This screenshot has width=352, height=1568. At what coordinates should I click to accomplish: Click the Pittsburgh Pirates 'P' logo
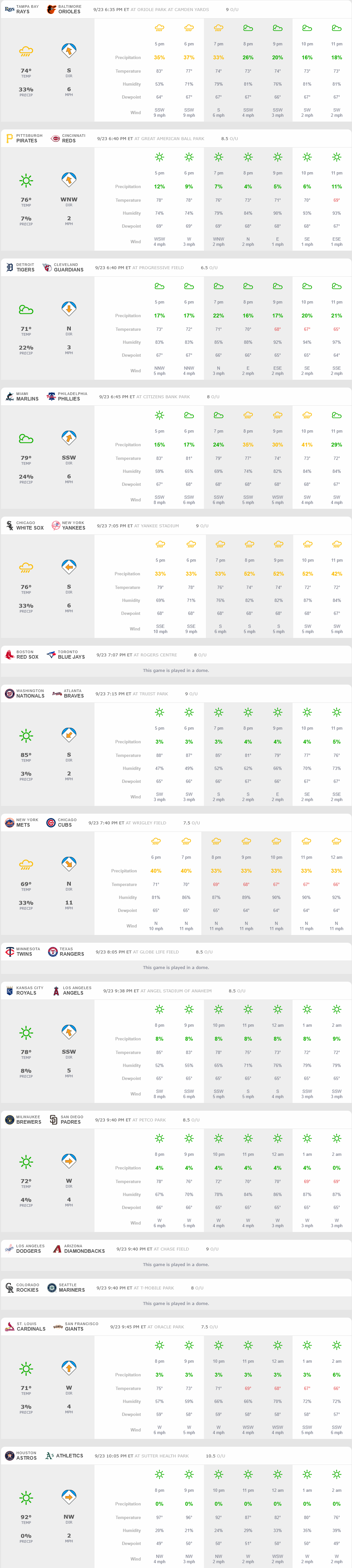coord(9,138)
